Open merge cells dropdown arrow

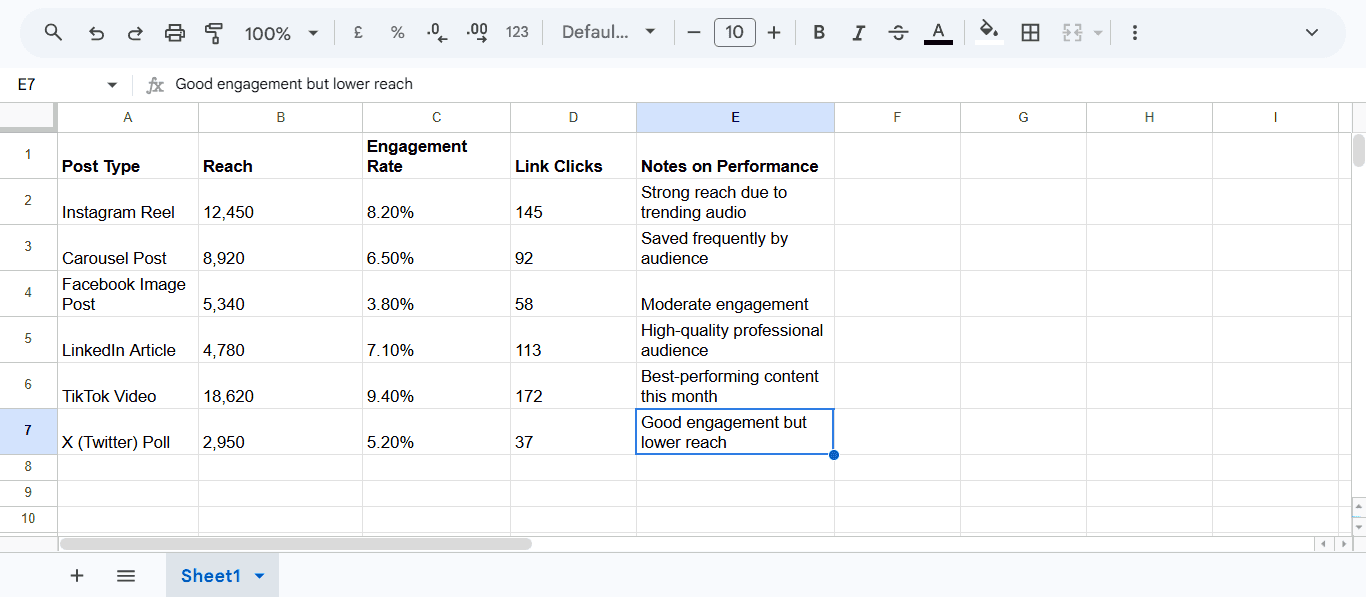(x=1098, y=33)
